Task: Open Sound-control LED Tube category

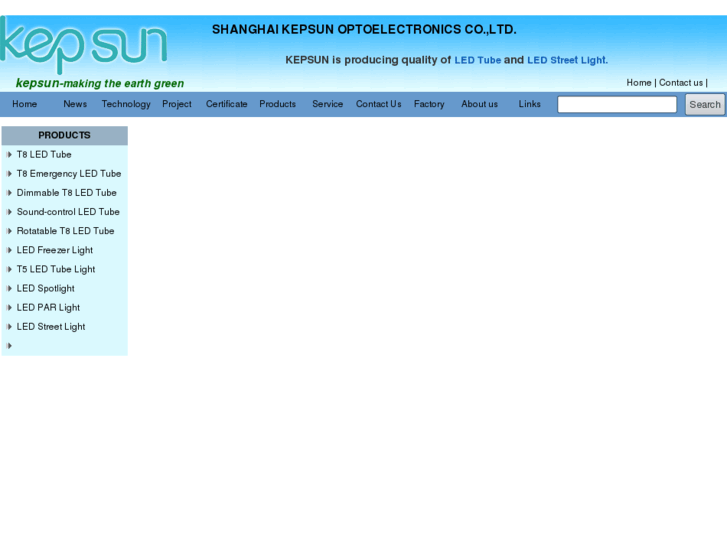Action: click(68, 212)
